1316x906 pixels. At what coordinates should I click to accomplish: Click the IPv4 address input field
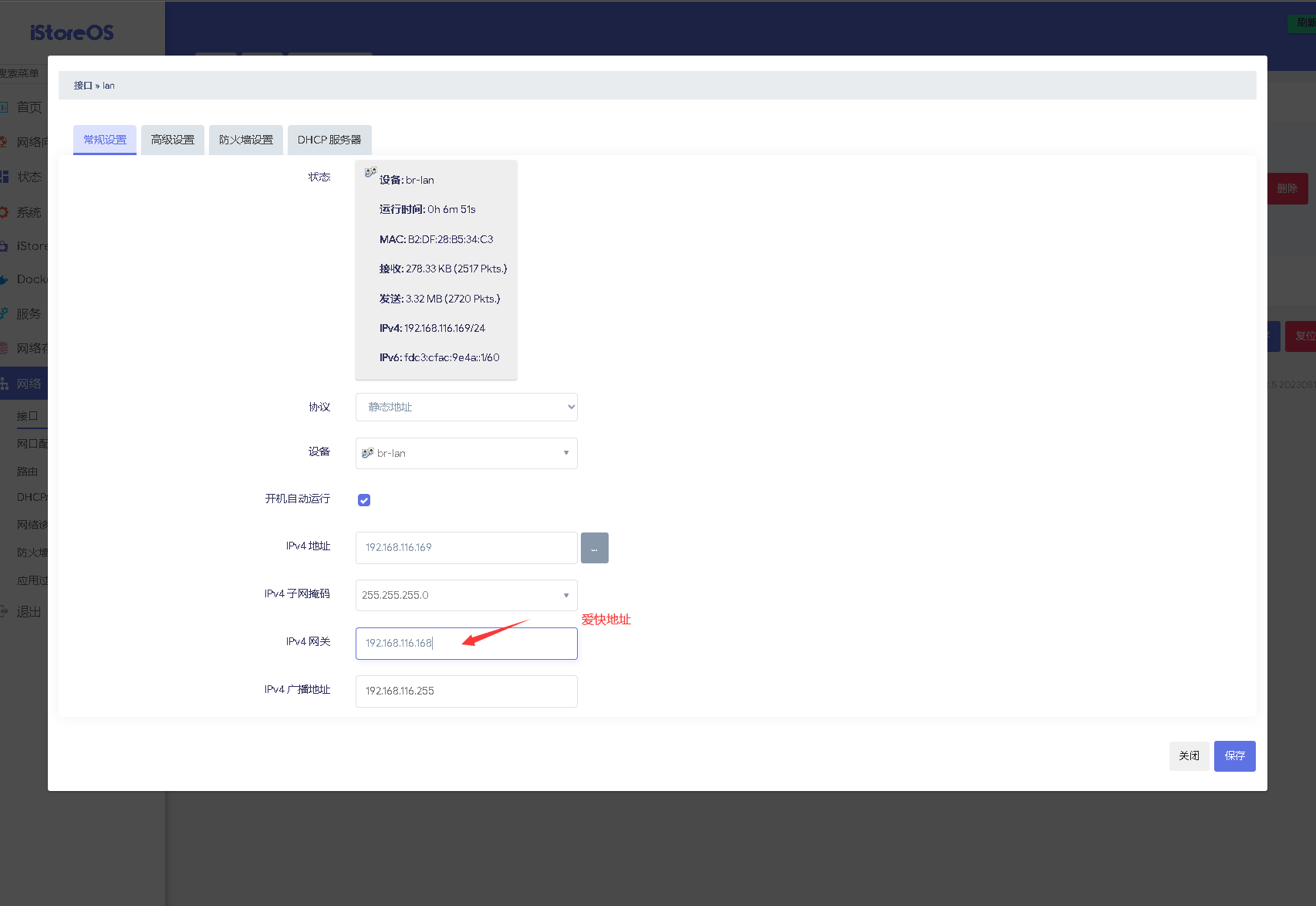466,548
